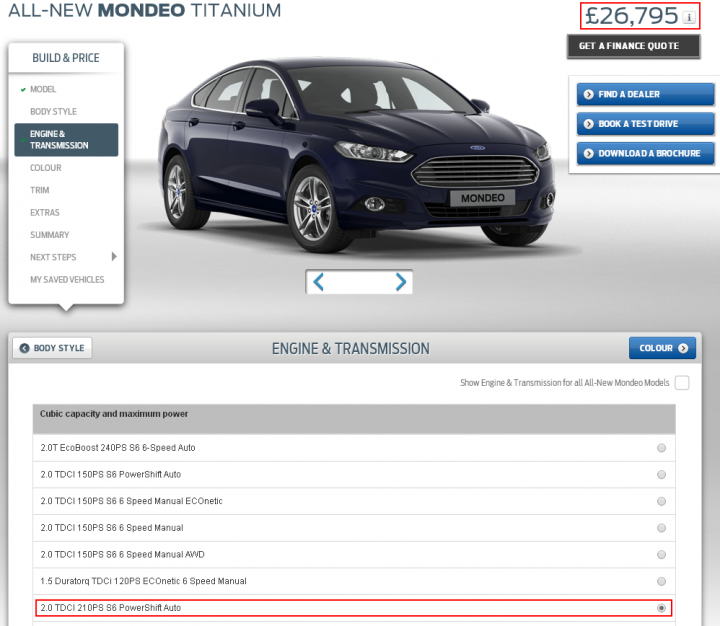Select 2.0 TDCI 150PS S6 6 Speed Manual radio
The height and width of the screenshot is (626, 720).
tap(661, 528)
